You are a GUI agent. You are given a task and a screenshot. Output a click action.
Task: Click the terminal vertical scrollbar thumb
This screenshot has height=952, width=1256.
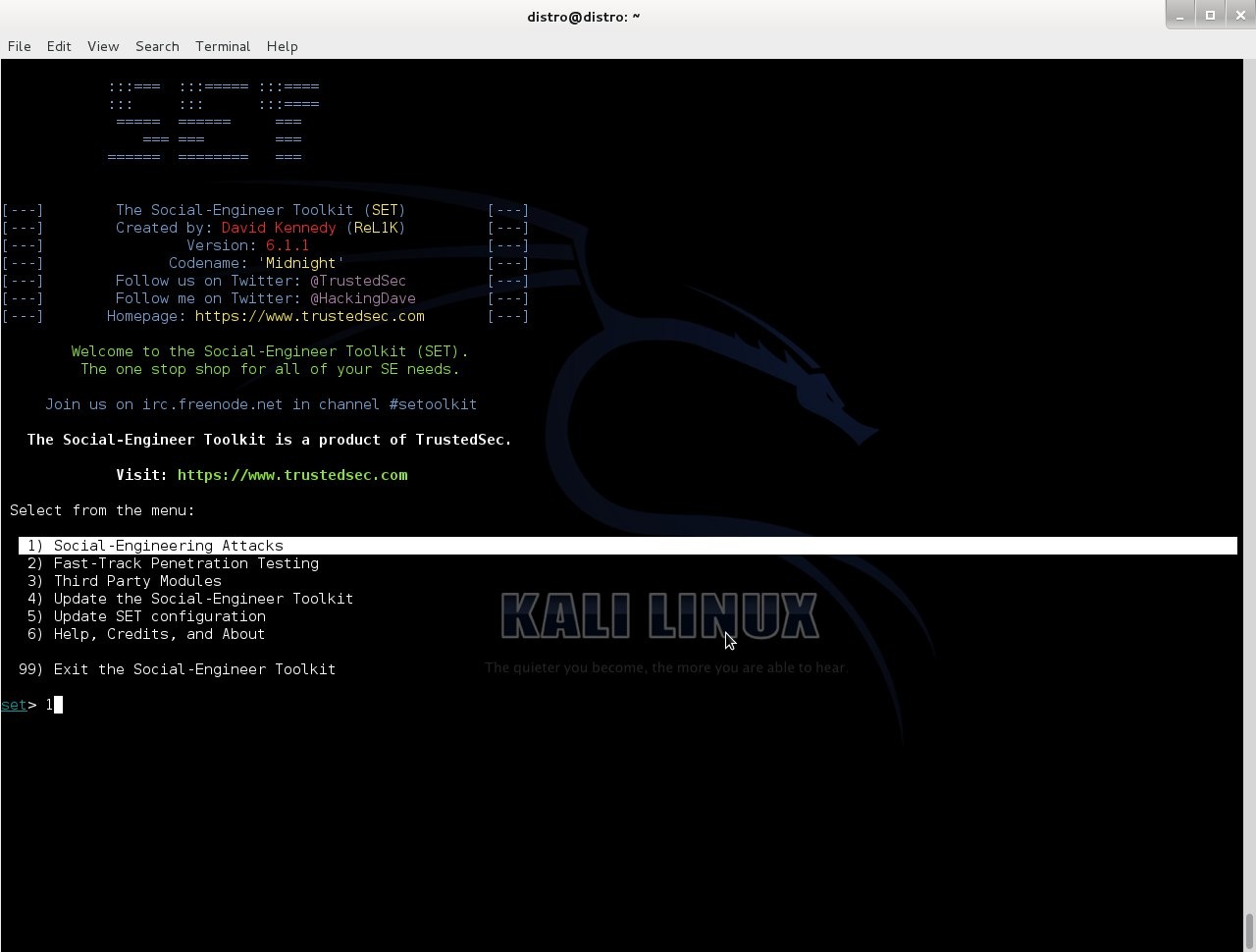point(1249,931)
